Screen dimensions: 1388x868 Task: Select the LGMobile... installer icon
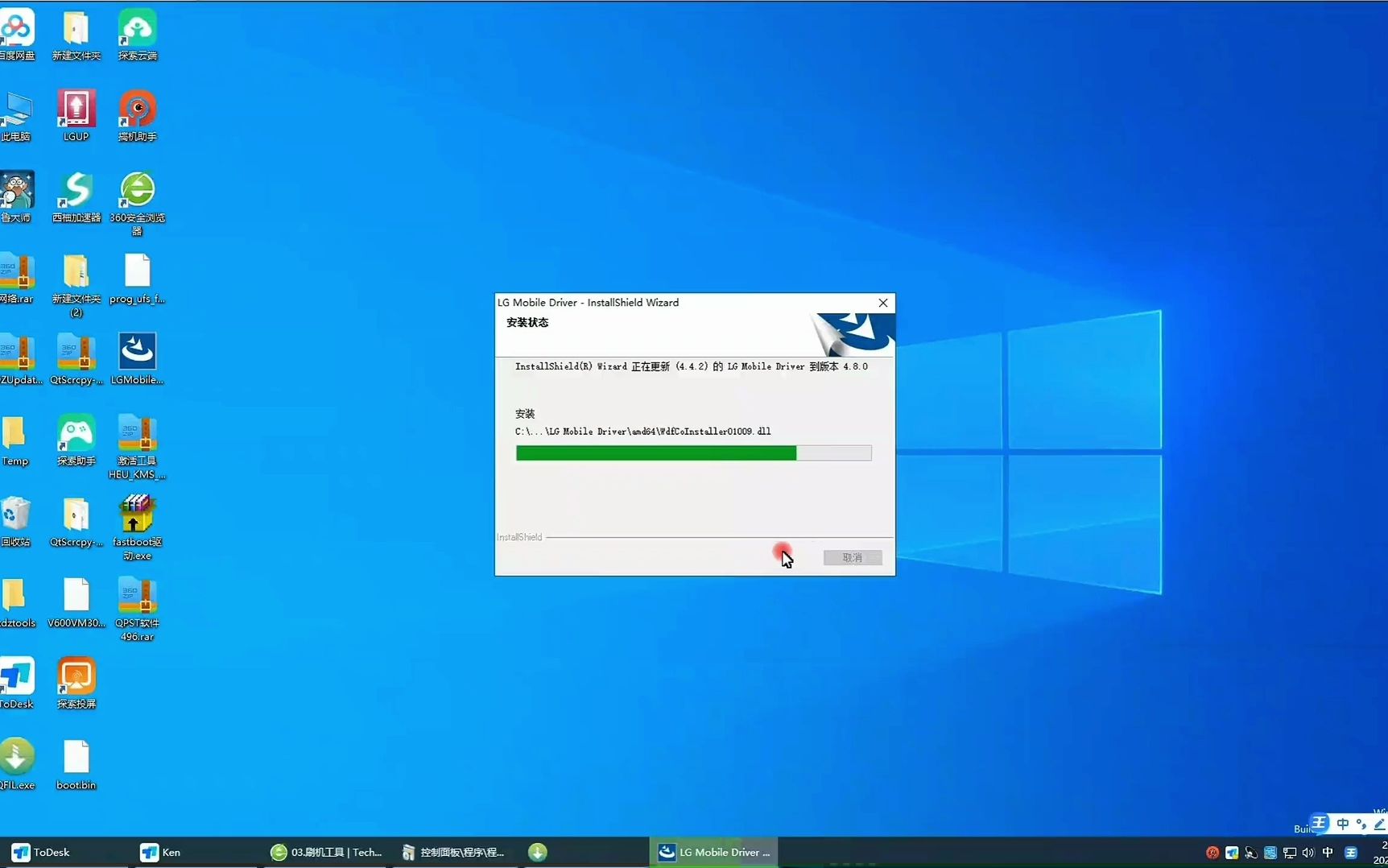[x=137, y=359]
